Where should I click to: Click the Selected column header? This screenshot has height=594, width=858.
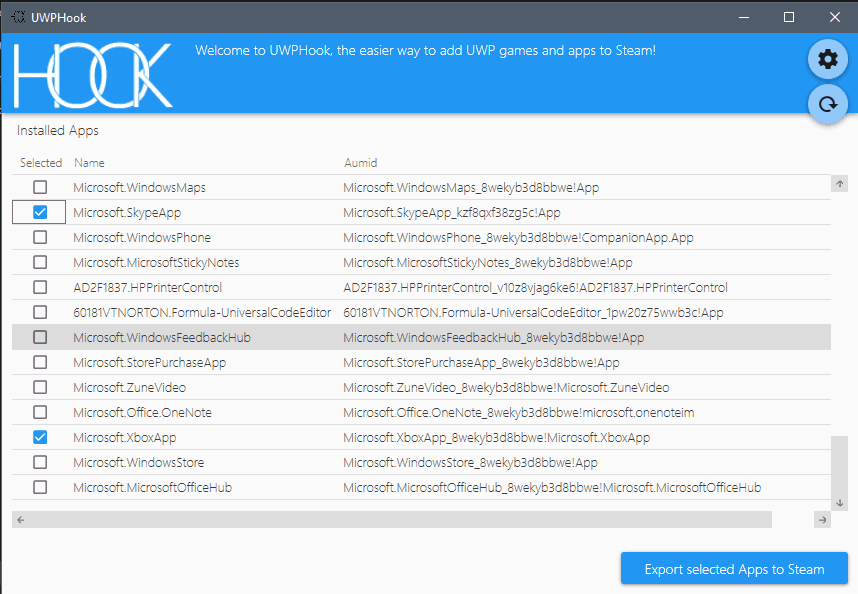[x=41, y=162]
